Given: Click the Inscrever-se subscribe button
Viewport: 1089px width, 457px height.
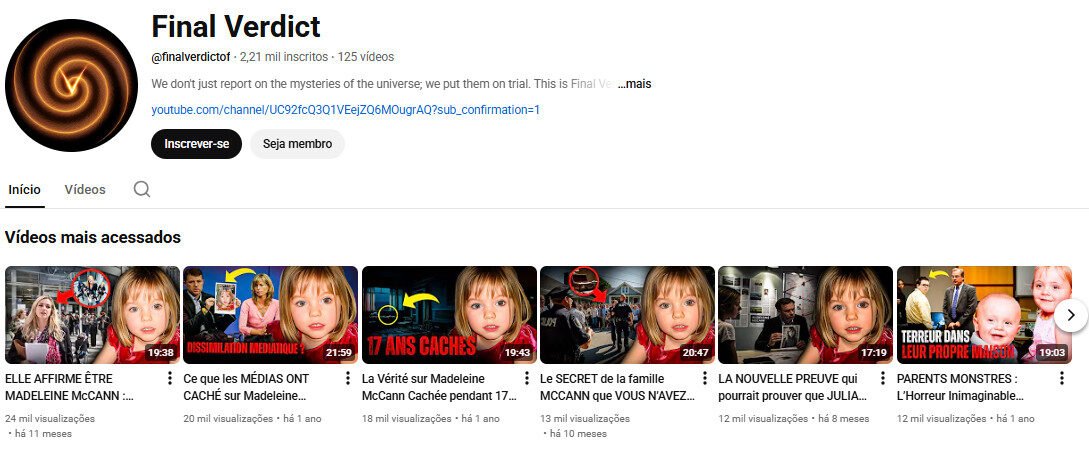Looking at the screenshot, I should (196, 144).
